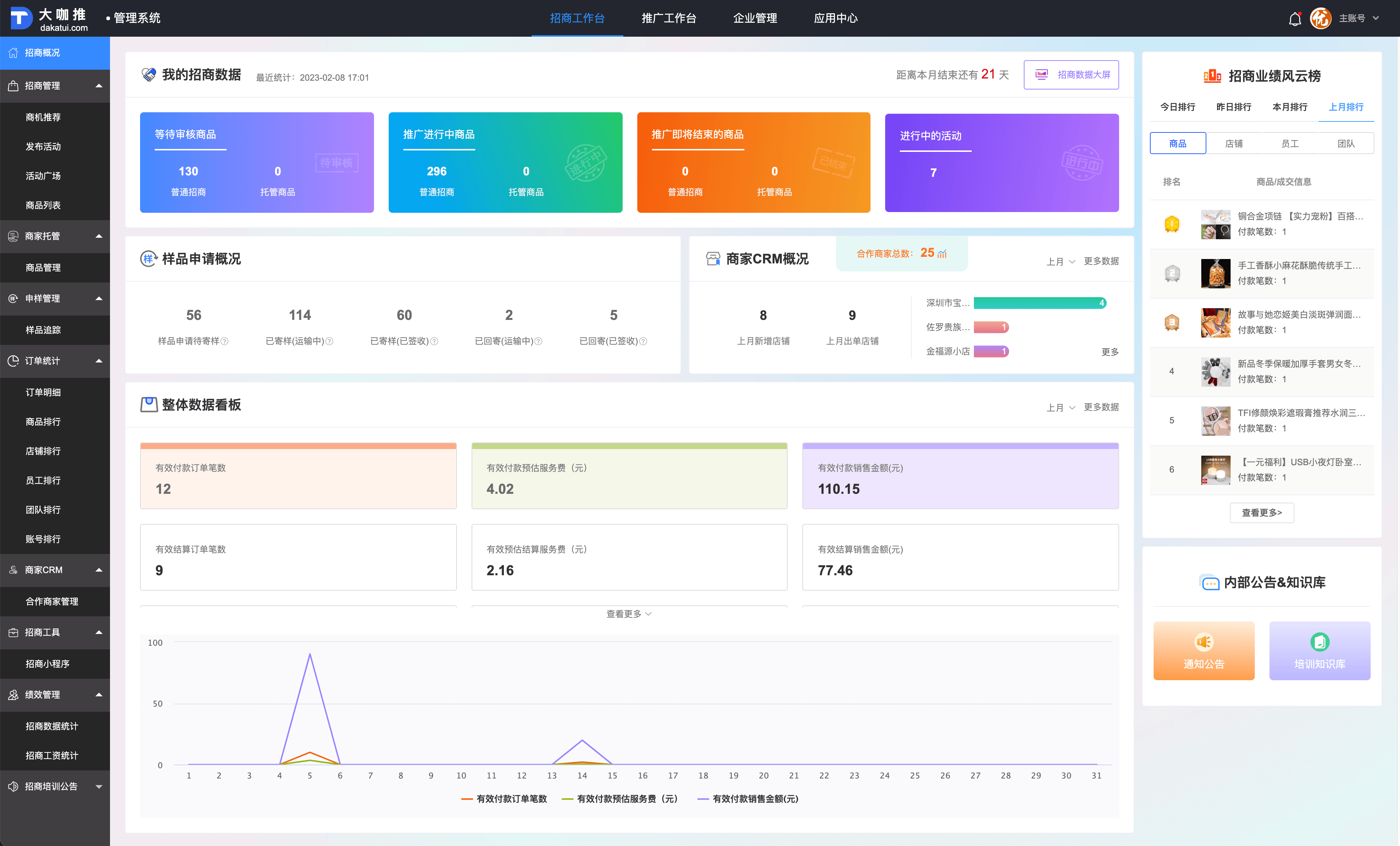The width and height of the screenshot is (1400, 846).
Task: Toggle 有效付款订单笔数 legend series
Action: pyautogui.click(x=505, y=799)
